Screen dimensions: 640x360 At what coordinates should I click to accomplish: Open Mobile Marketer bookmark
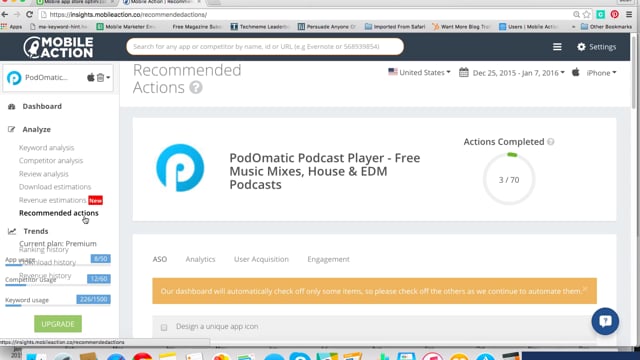tap(127, 27)
